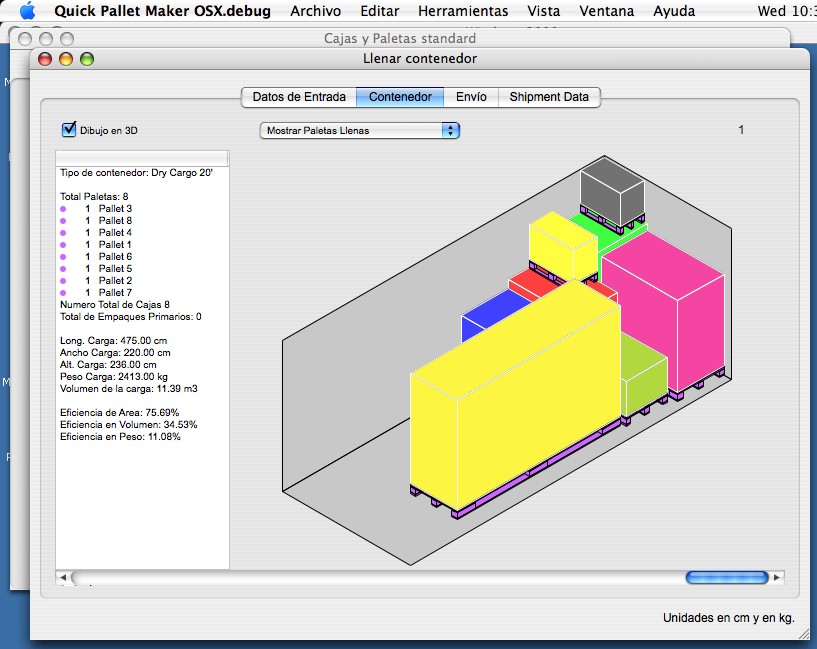This screenshot has width=817, height=649.
Task: Zoom the Llenar contenedor window
Action: coord(86,59)
